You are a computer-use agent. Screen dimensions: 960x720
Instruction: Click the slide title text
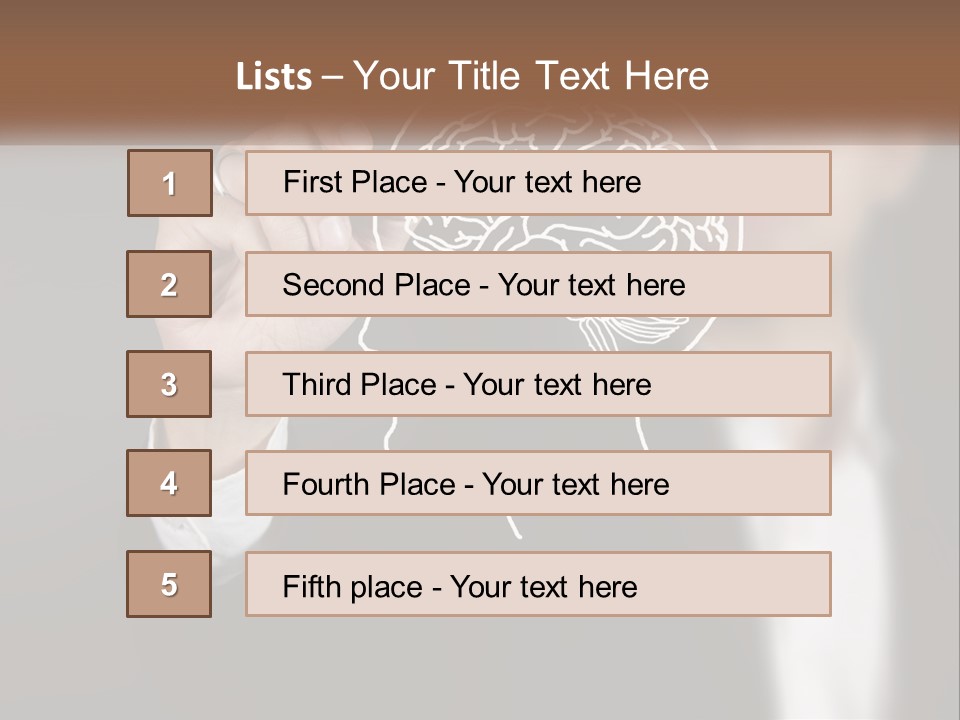coord(472,76)
